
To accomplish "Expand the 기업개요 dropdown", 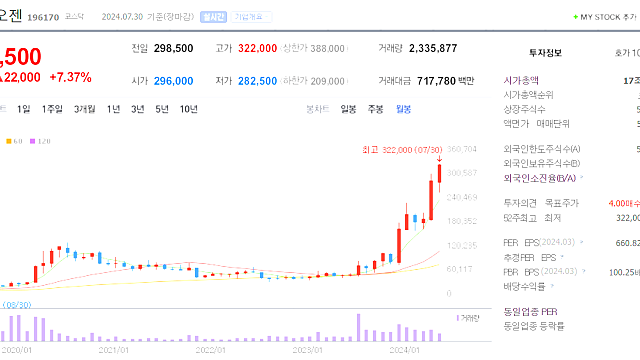I will pos(251,17).
